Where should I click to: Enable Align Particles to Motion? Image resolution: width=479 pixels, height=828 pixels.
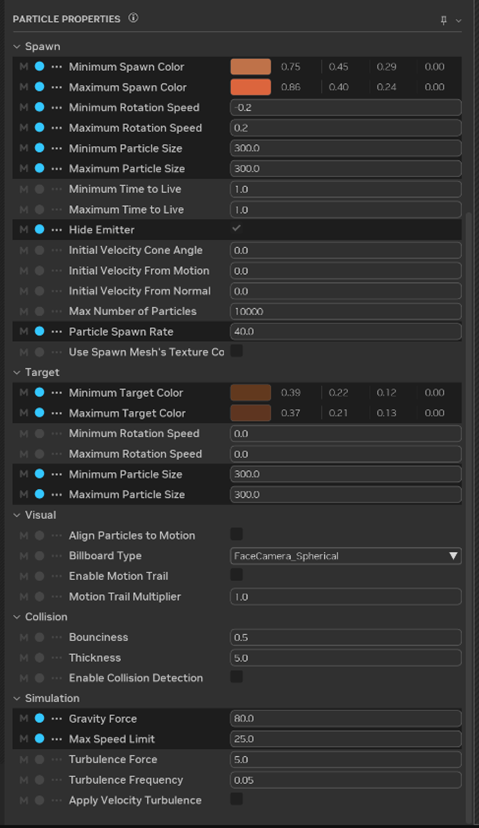[x=237, y=534]
